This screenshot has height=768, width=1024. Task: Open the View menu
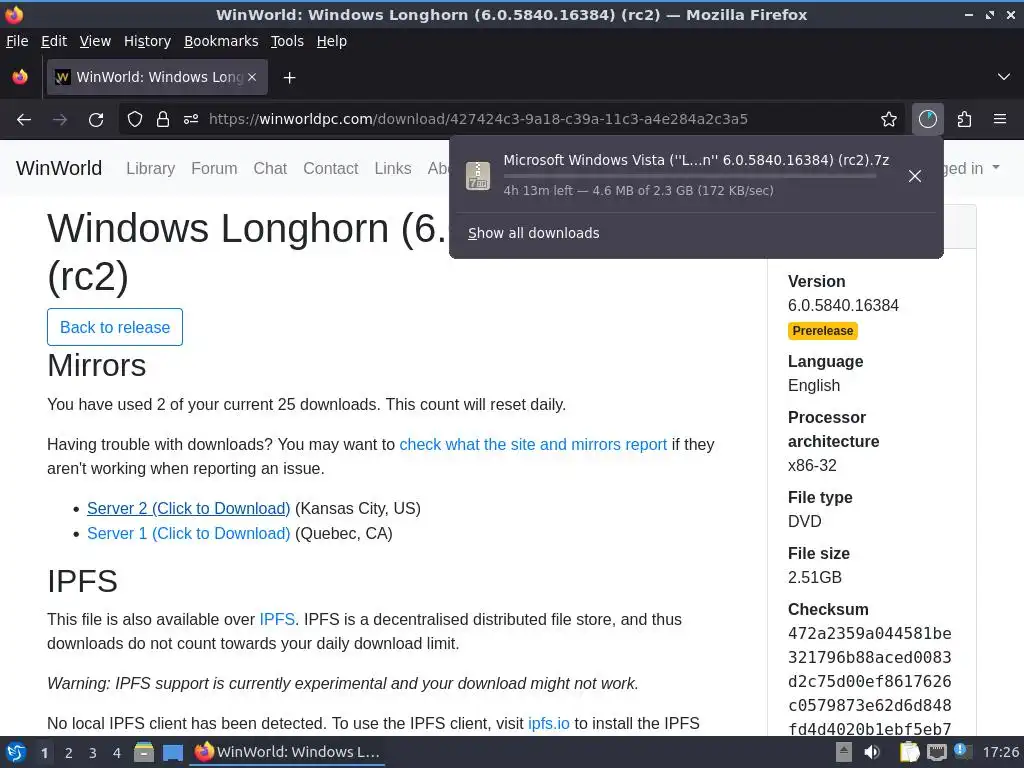(x=95, y=41)
